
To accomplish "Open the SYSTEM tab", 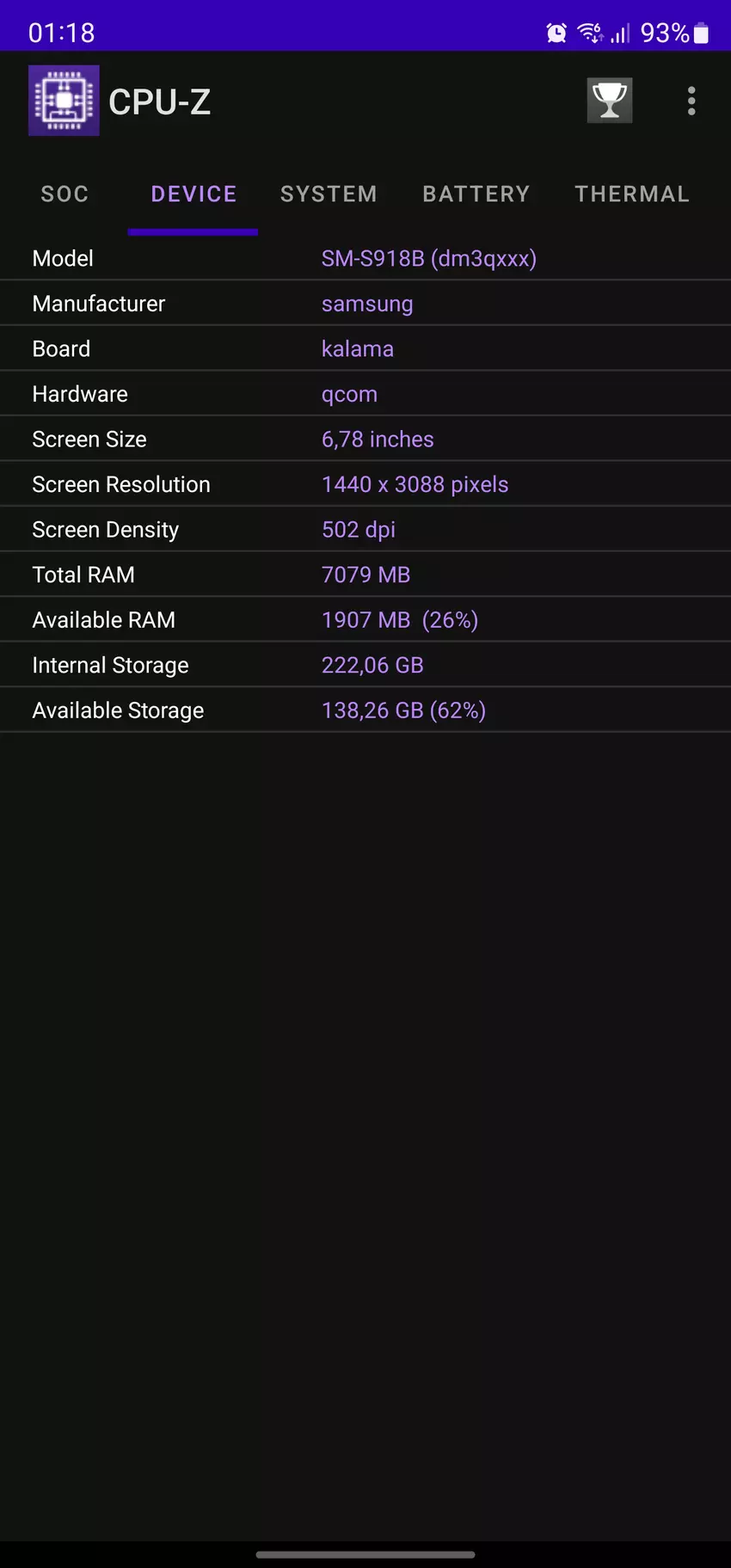I will point(329,194).
